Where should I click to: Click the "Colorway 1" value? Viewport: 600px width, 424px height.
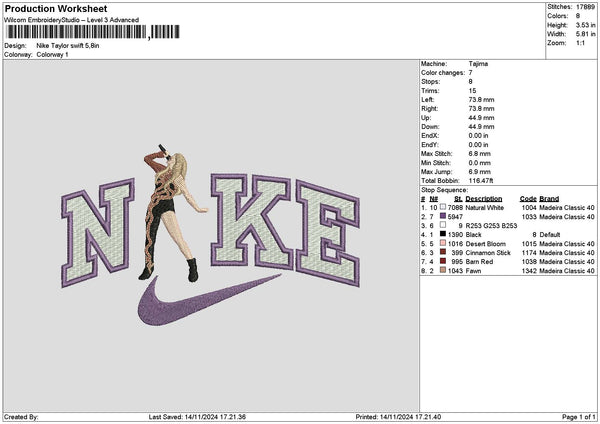(52, 55)
